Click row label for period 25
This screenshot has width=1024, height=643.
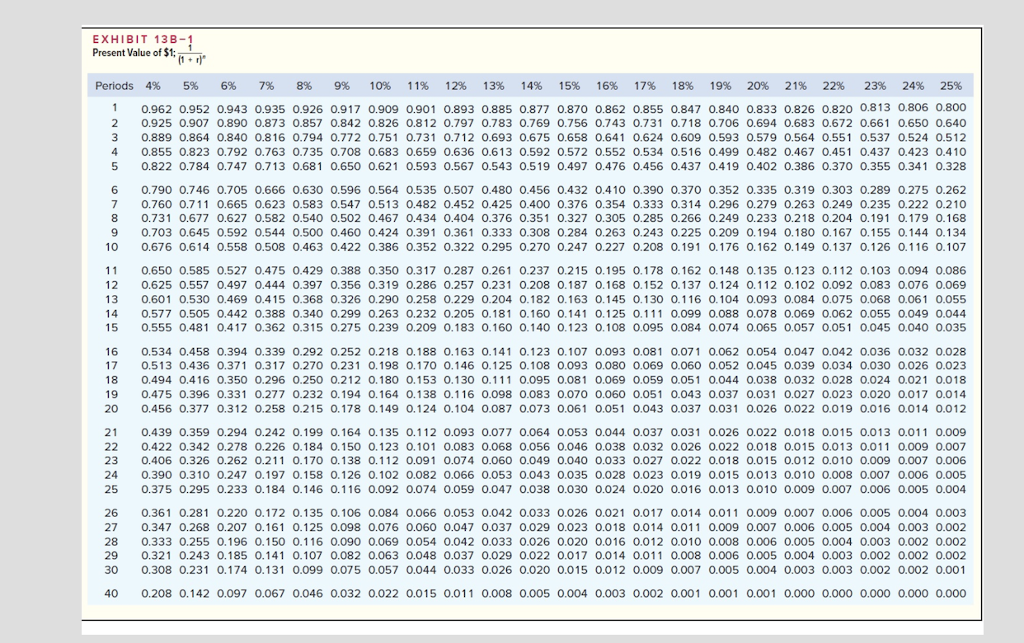[x=112, y=489]
